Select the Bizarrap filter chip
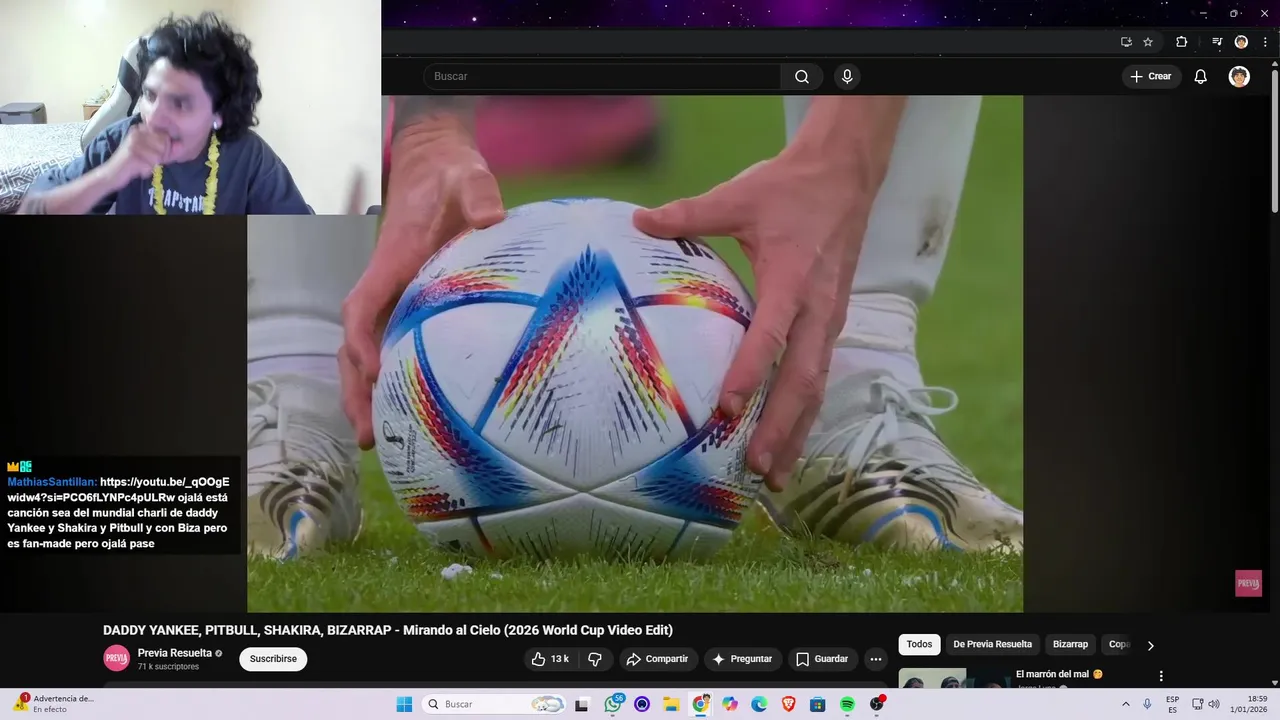Image resolution: width=1280 pixels, height=720 pixels. (1070, 644)
